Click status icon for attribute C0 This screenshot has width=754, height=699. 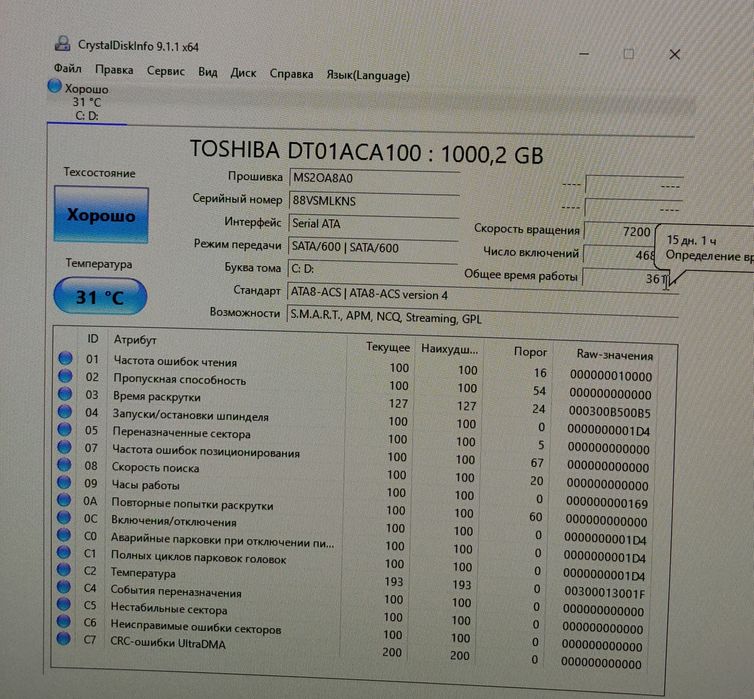63,535
